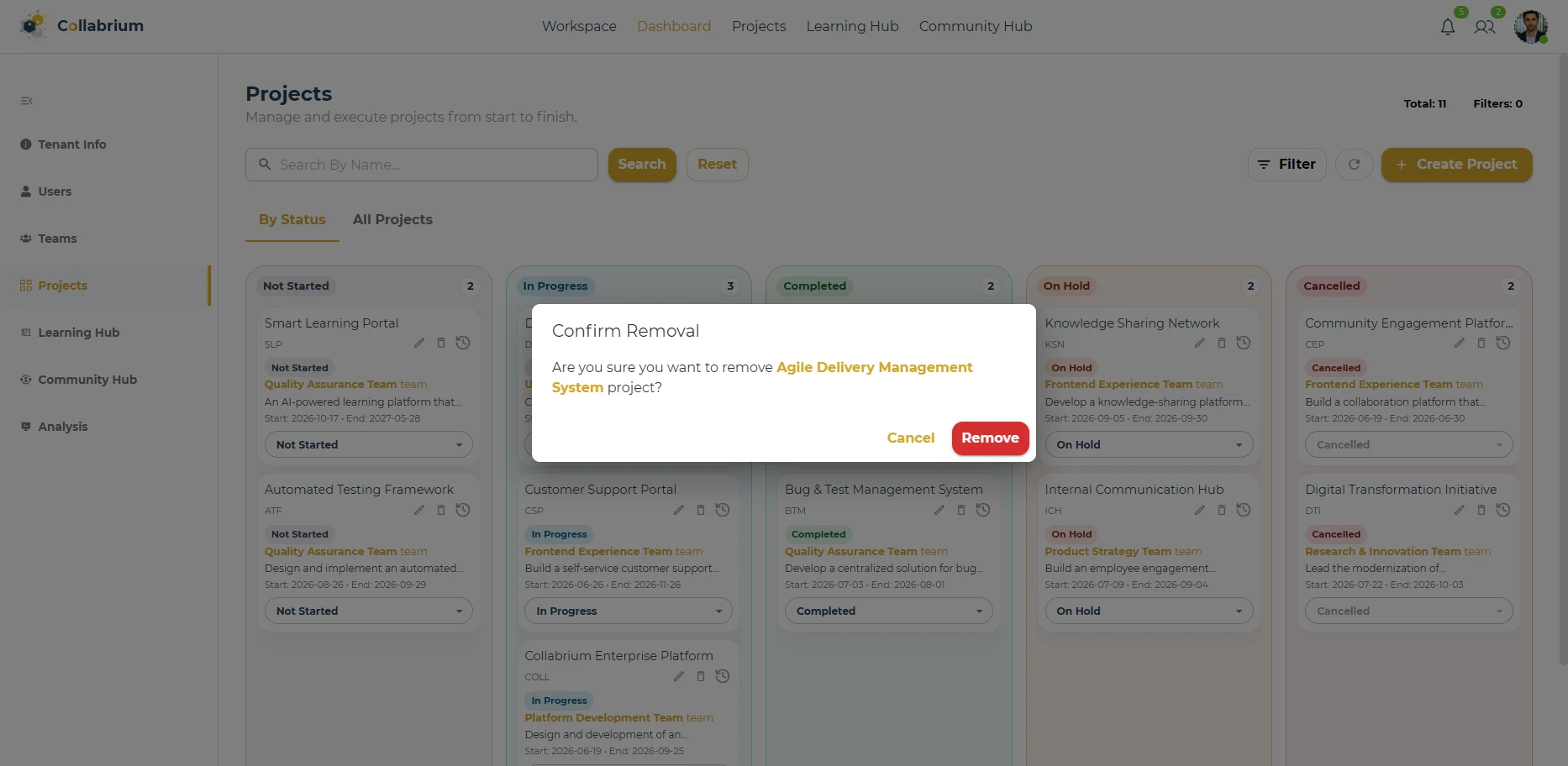Delete the Smart Learning Portal project via trash icon
Image resolution: width=1568 pixels, height=766 pixels.
point(440,343)
